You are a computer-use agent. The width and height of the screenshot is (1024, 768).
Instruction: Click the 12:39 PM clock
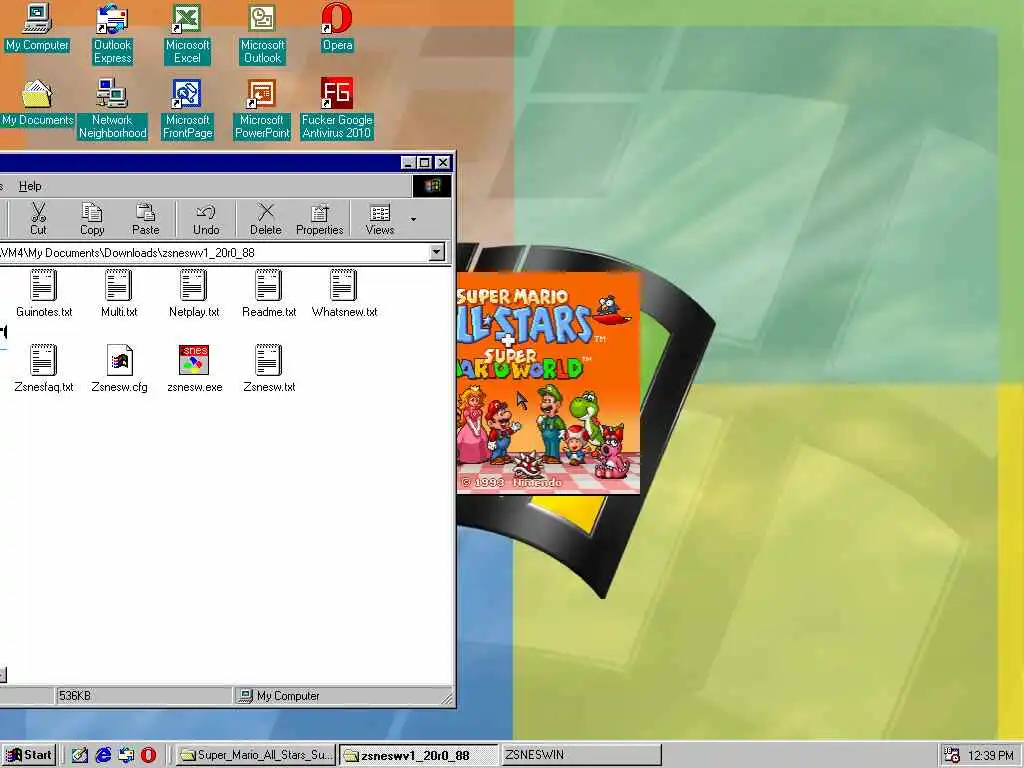click(x=991, y=756)
